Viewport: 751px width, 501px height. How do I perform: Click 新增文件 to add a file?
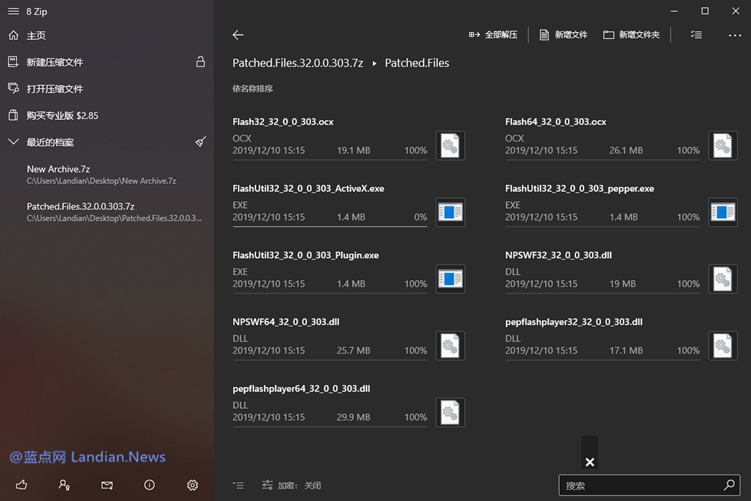point(563,34)
